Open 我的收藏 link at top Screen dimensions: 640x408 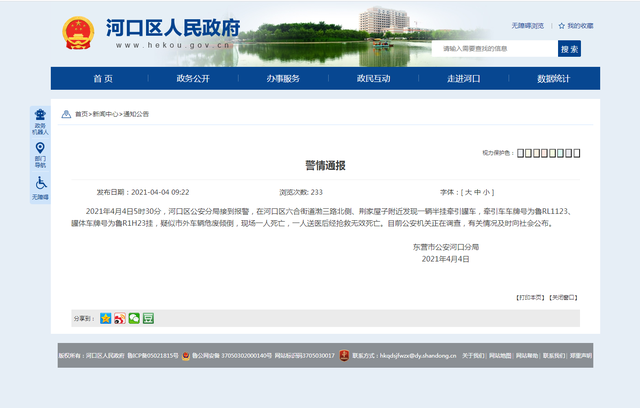580,26
